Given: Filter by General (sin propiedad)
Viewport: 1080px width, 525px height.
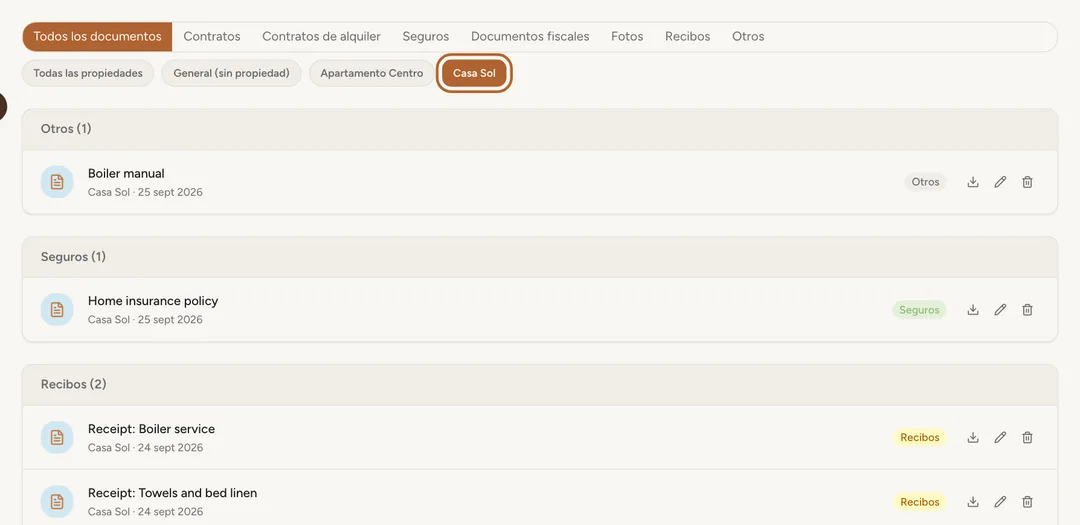Looking at the screenshot, I should point(231,73).
